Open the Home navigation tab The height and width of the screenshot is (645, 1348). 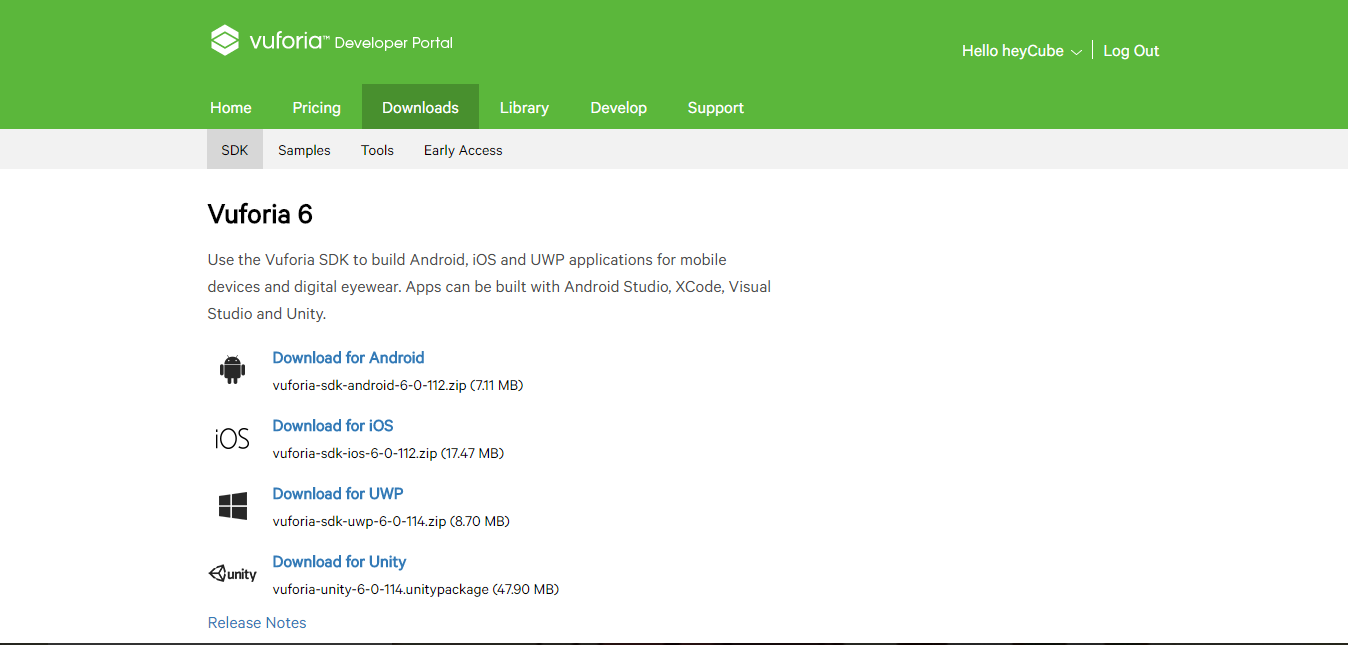click(x=231, y=108)
